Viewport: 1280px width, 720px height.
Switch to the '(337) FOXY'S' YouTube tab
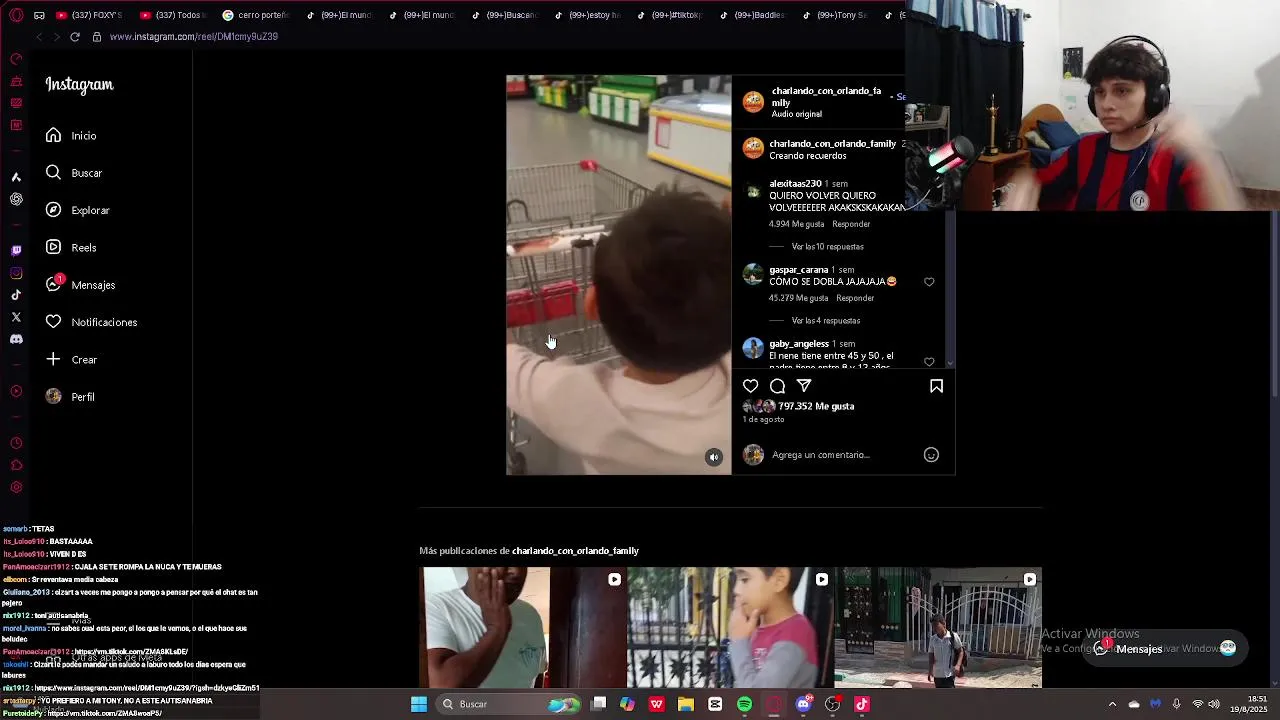tap(89, 15)
